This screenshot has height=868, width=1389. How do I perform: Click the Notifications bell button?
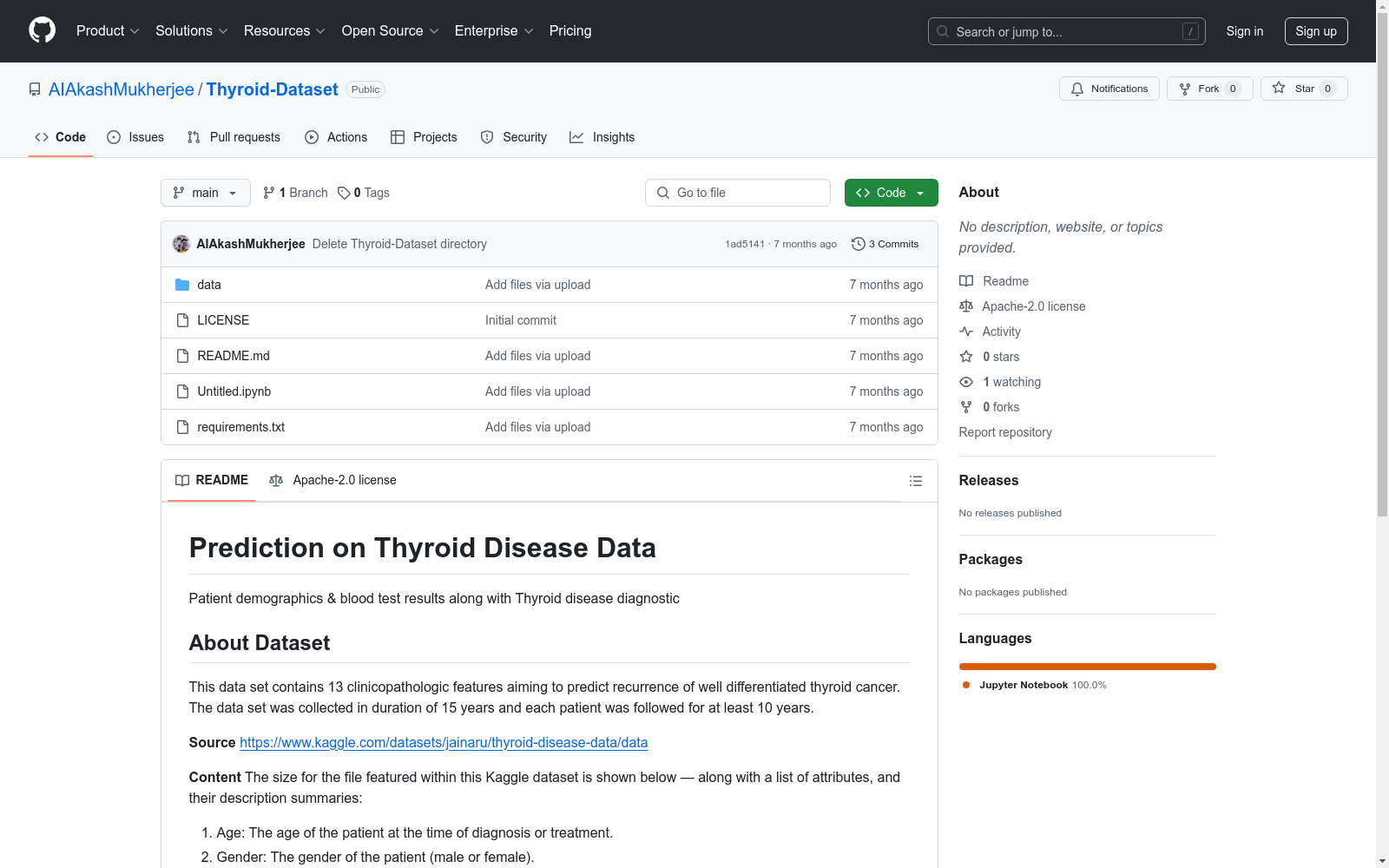coord(1109,89)
